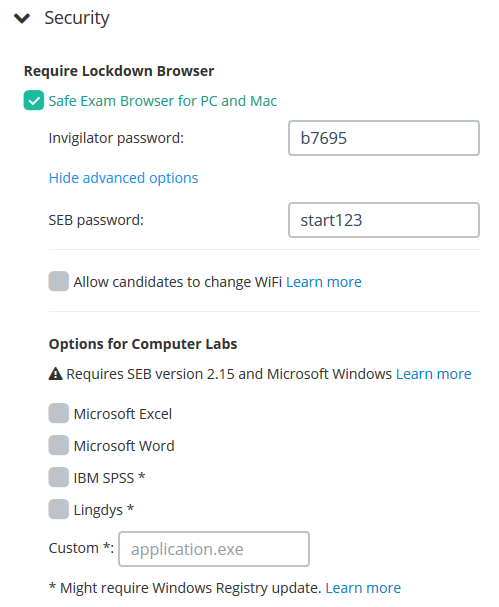Click the warning triangle icon
Image resolution: width=499 pixels, height=607 pixels.
[x=55, y=374]
